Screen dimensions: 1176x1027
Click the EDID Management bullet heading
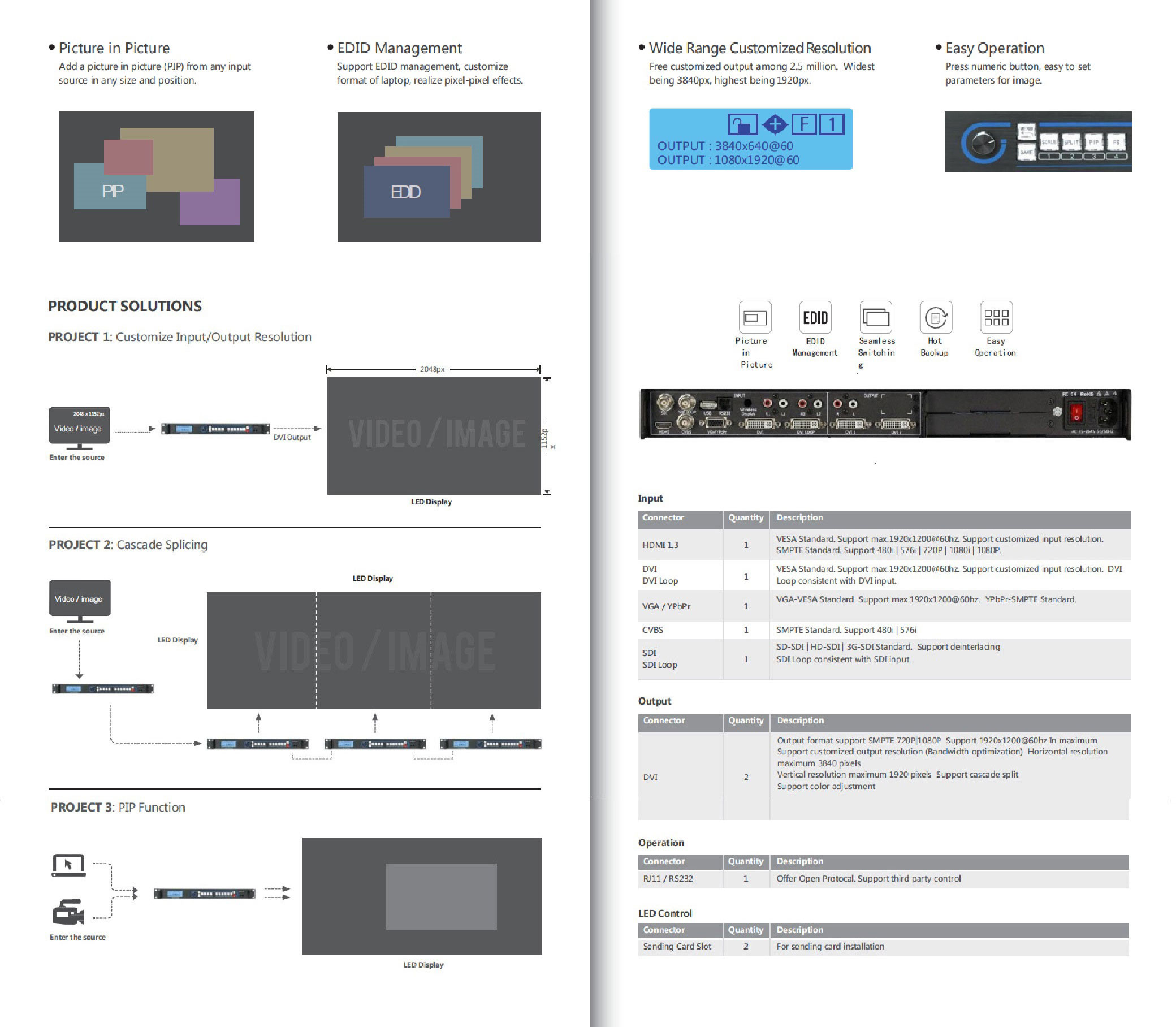point(399,48)
